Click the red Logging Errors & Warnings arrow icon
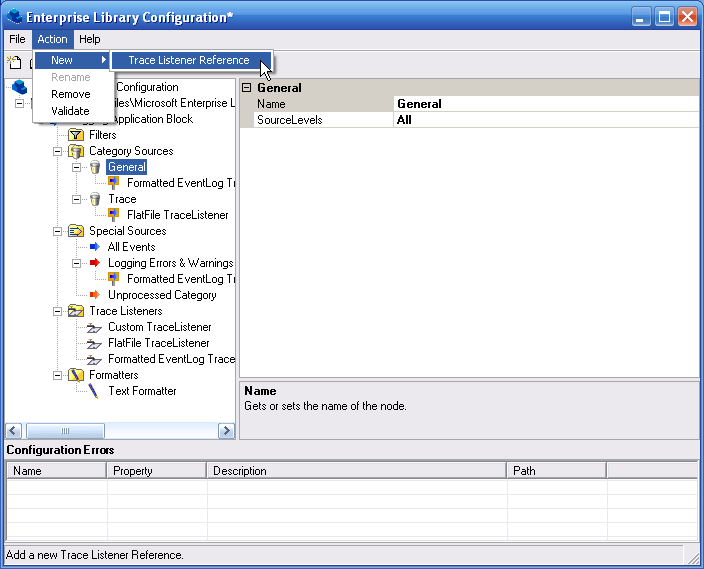The image size is (704, 569). click(x=95, y=263)
